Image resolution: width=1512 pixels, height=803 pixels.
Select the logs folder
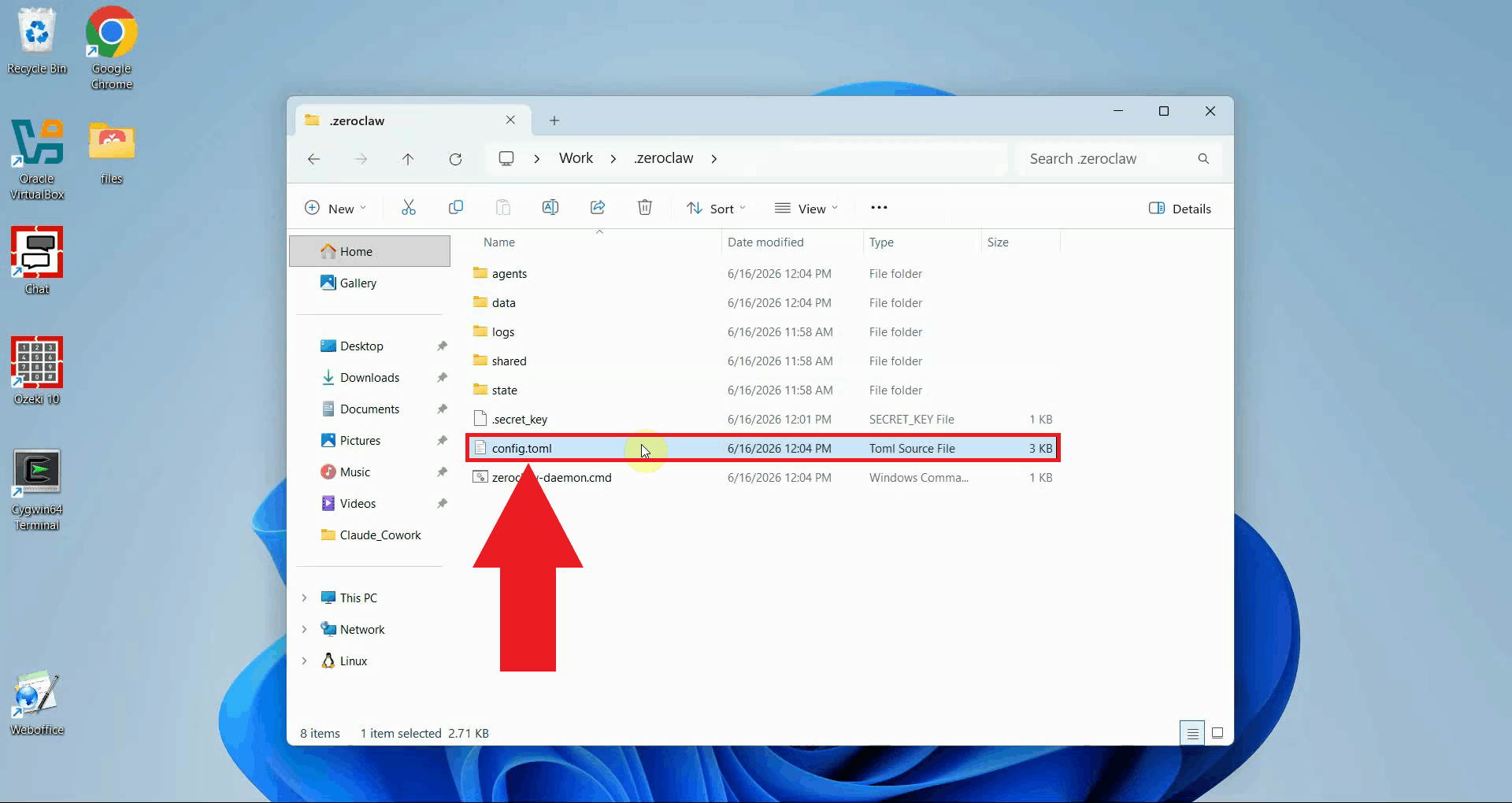pos(763,332)
